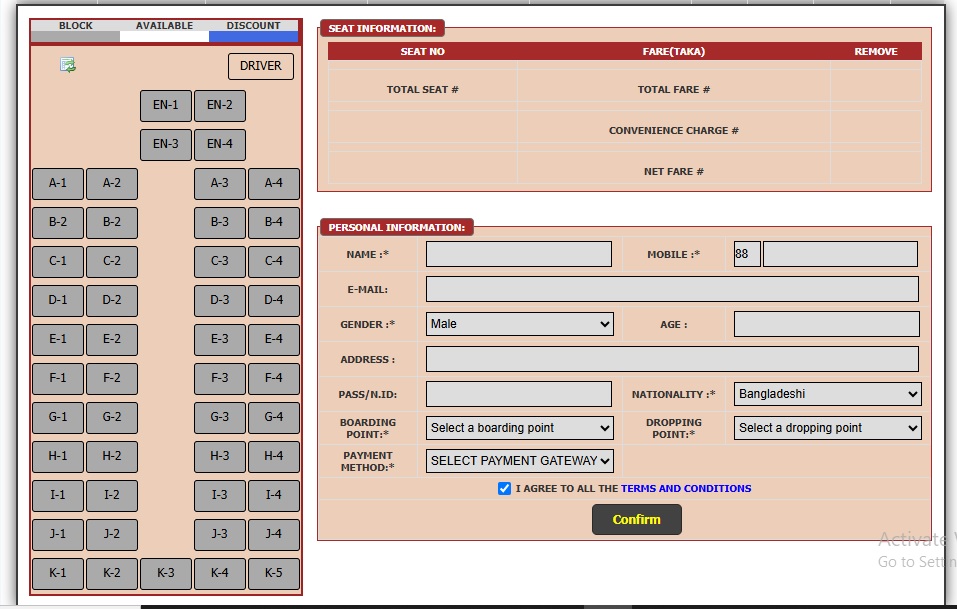Expand the dropping point selector
The image size is (957, 609).
pos(828,428)
